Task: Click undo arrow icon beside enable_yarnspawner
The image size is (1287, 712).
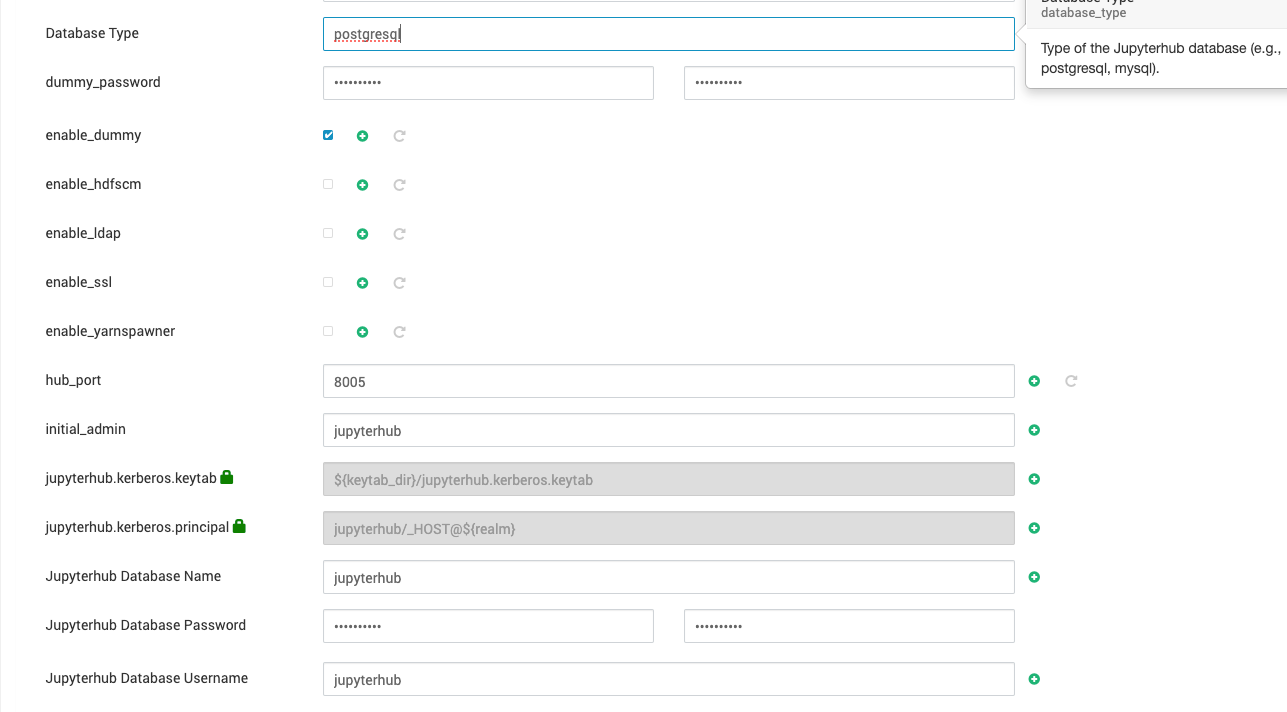Action: (x=399, y=332)
